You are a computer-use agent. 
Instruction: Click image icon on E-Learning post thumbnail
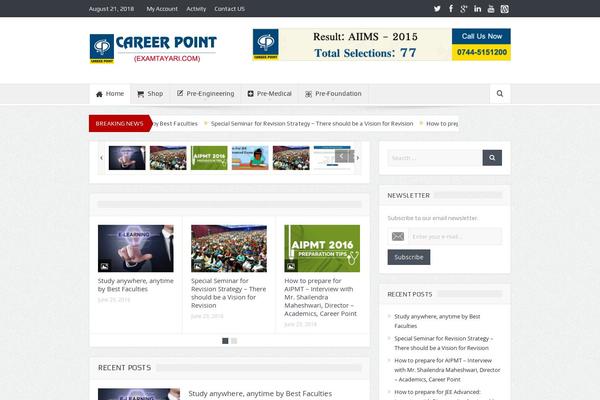point(104,266)
